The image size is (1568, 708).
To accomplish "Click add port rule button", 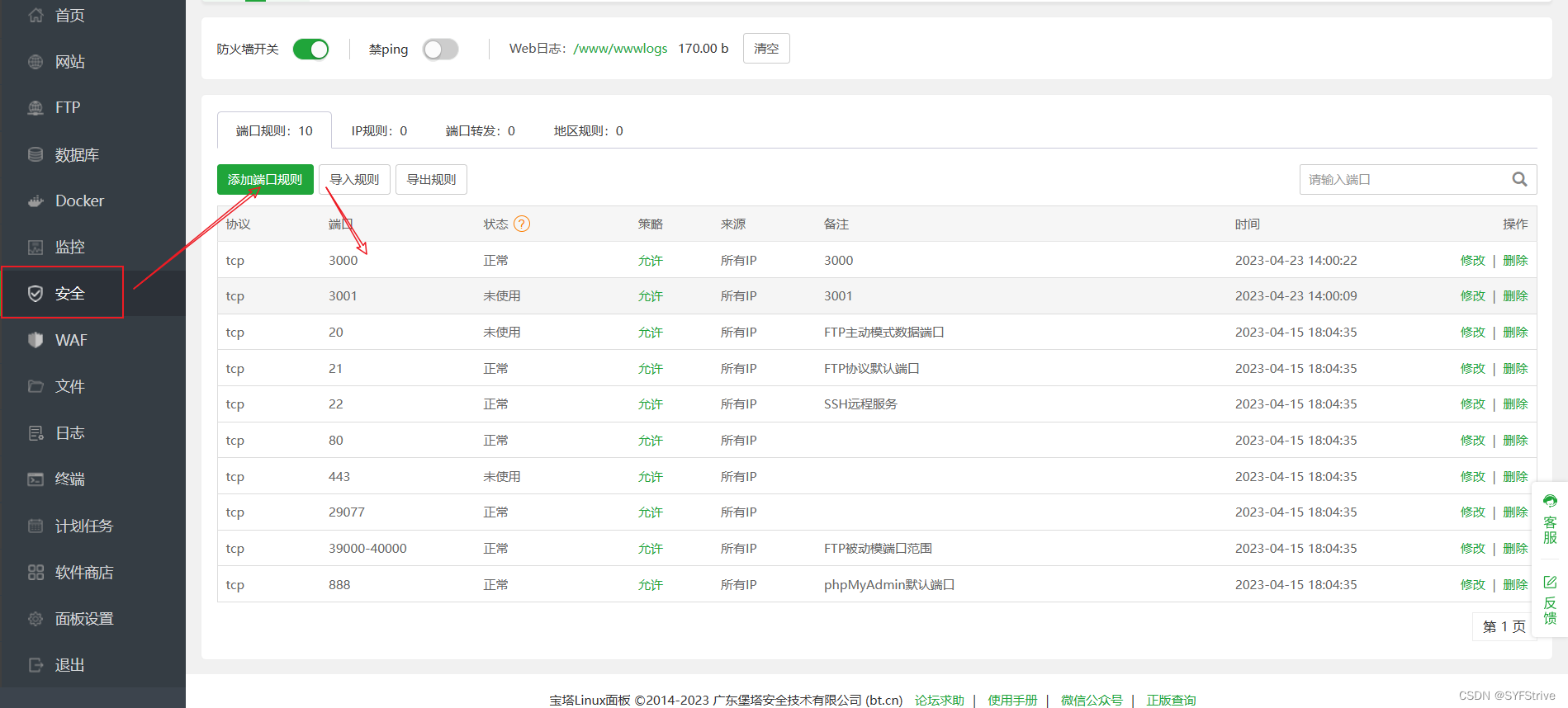I will (265, 179).
